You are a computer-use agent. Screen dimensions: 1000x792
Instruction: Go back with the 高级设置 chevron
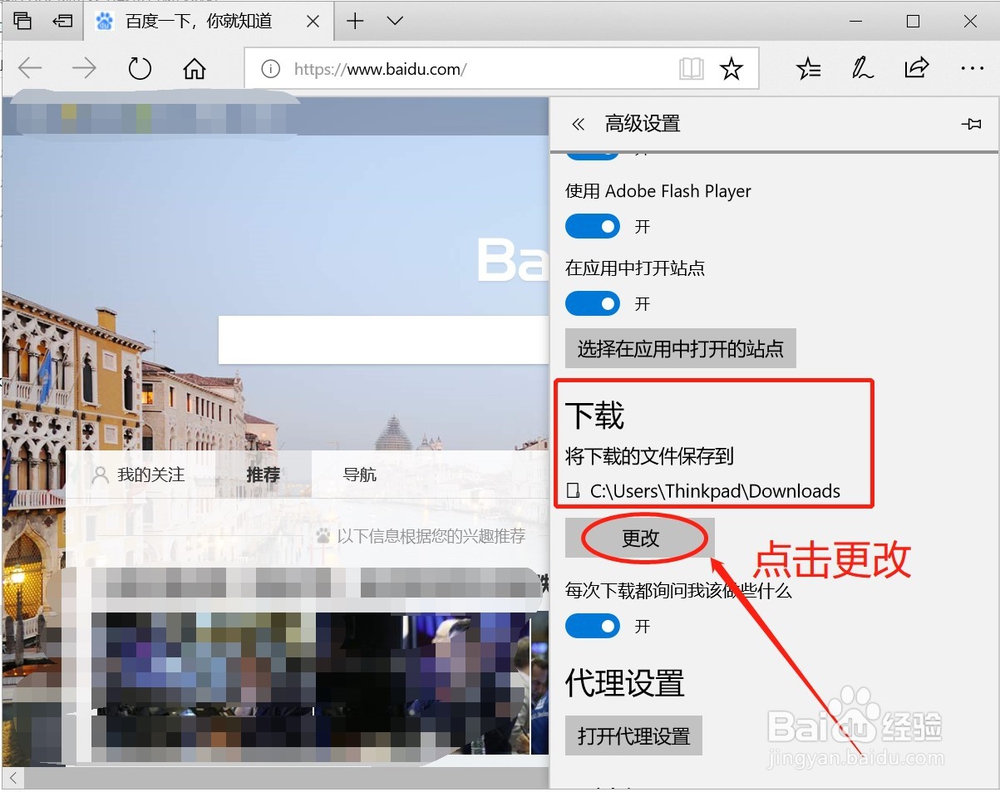click(x=578, y=123)
